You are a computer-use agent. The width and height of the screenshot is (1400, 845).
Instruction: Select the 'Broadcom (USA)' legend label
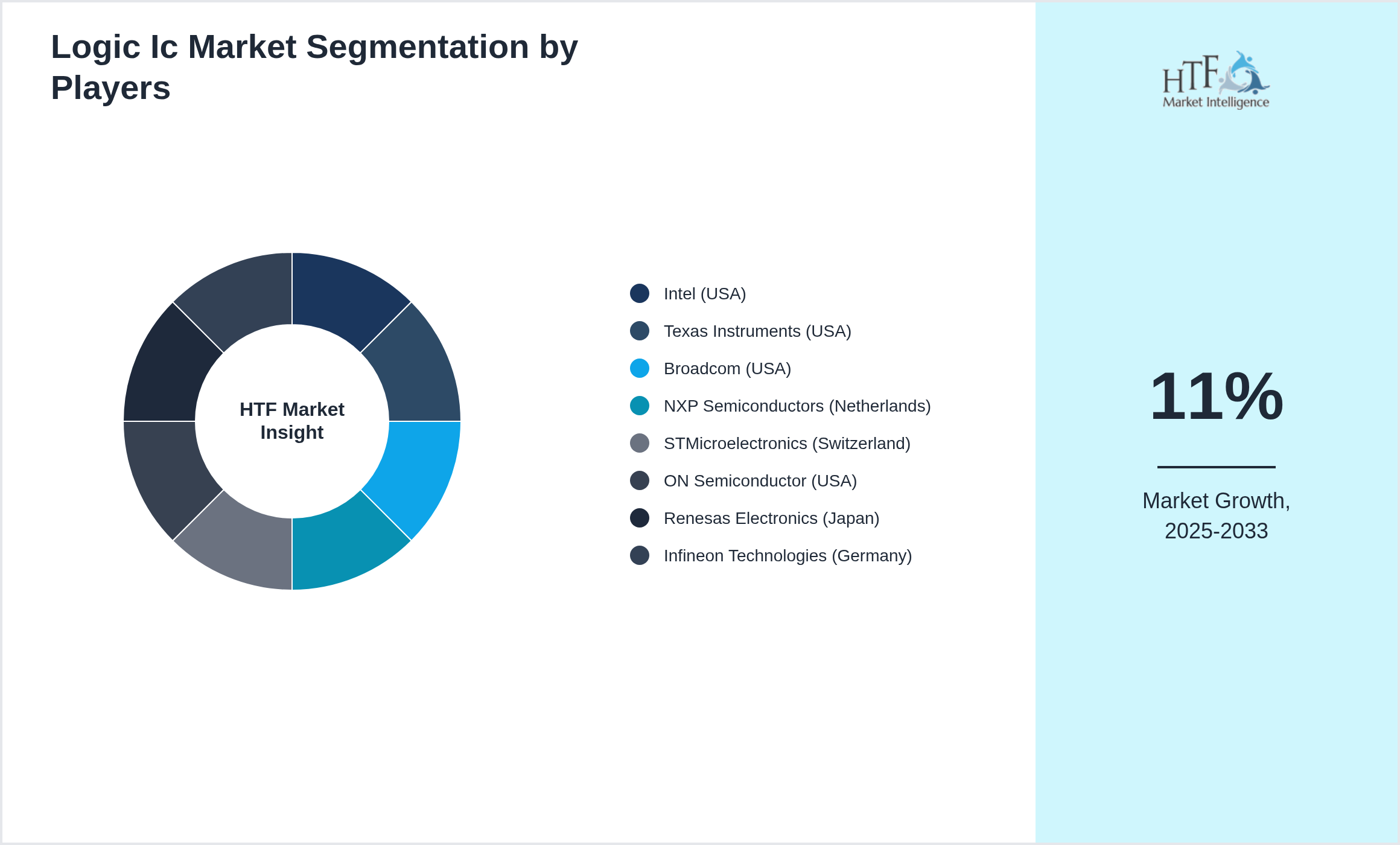point(727,369)
